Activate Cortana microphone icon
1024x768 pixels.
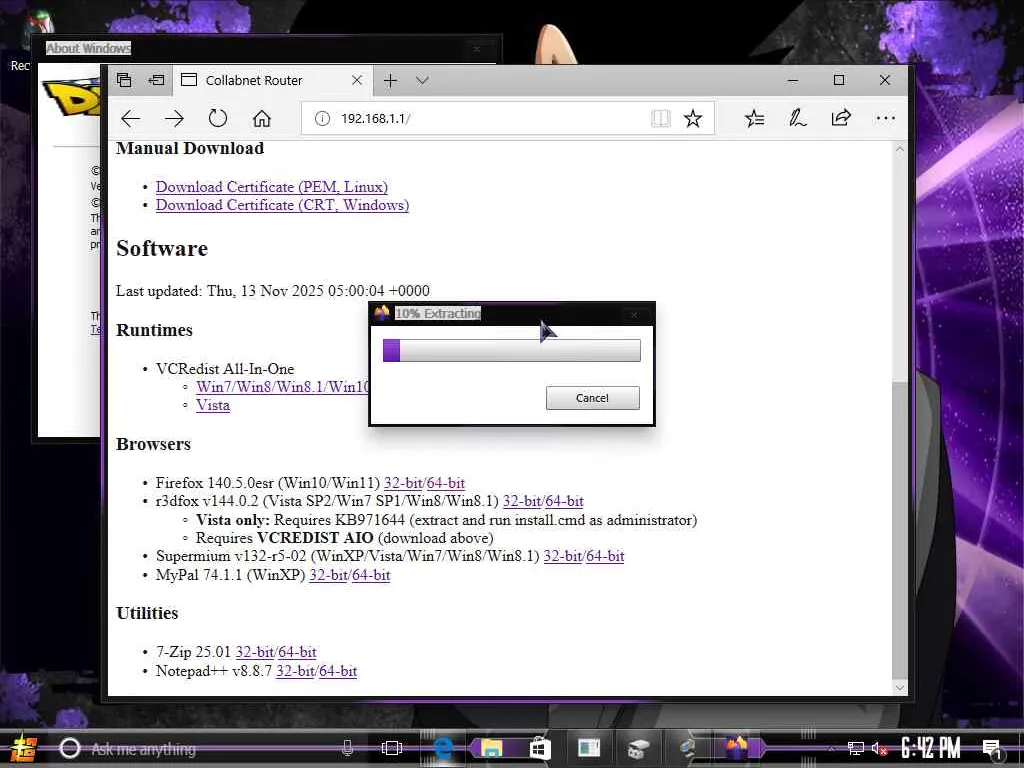(x=347, y=748)
